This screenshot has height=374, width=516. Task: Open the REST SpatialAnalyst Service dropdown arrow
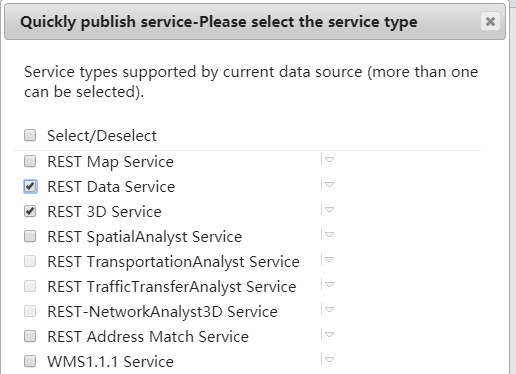click(x=329, y=235)
